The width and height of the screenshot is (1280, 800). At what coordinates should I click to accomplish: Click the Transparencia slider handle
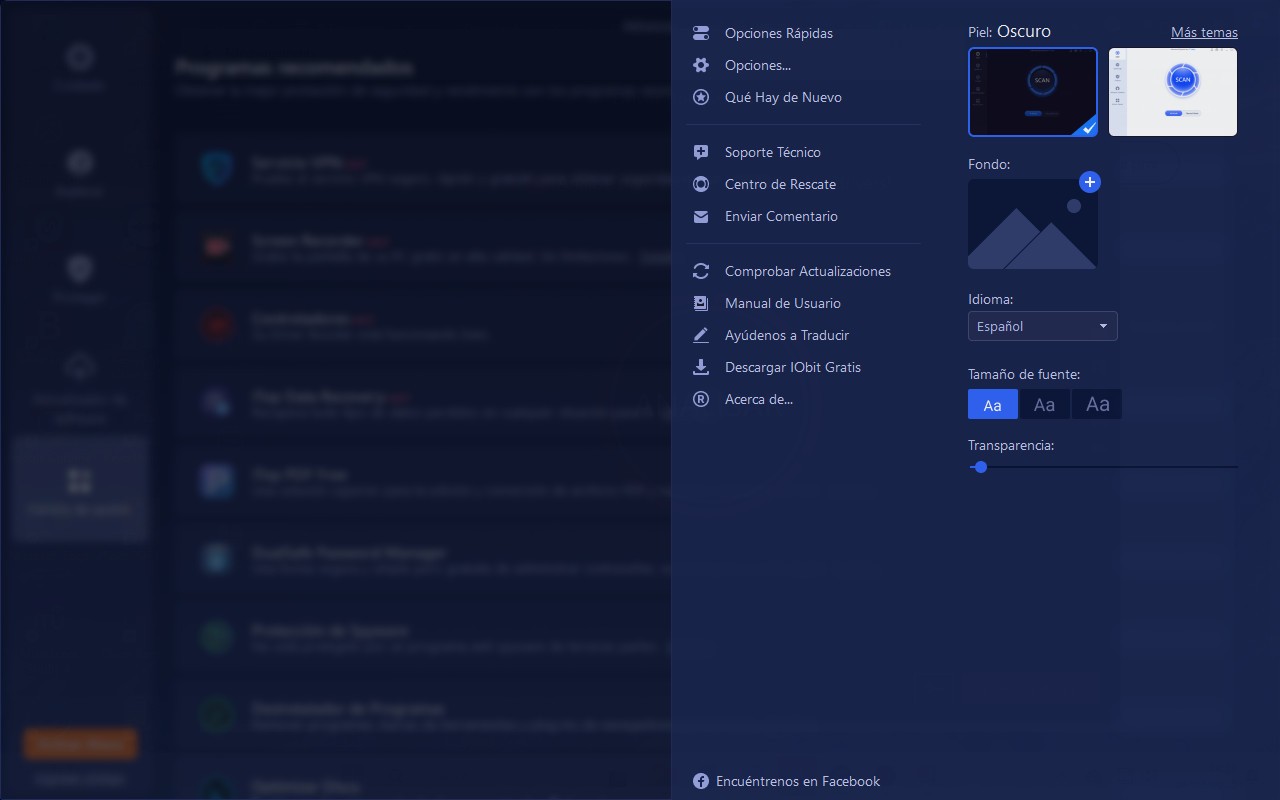coord(980,467)
